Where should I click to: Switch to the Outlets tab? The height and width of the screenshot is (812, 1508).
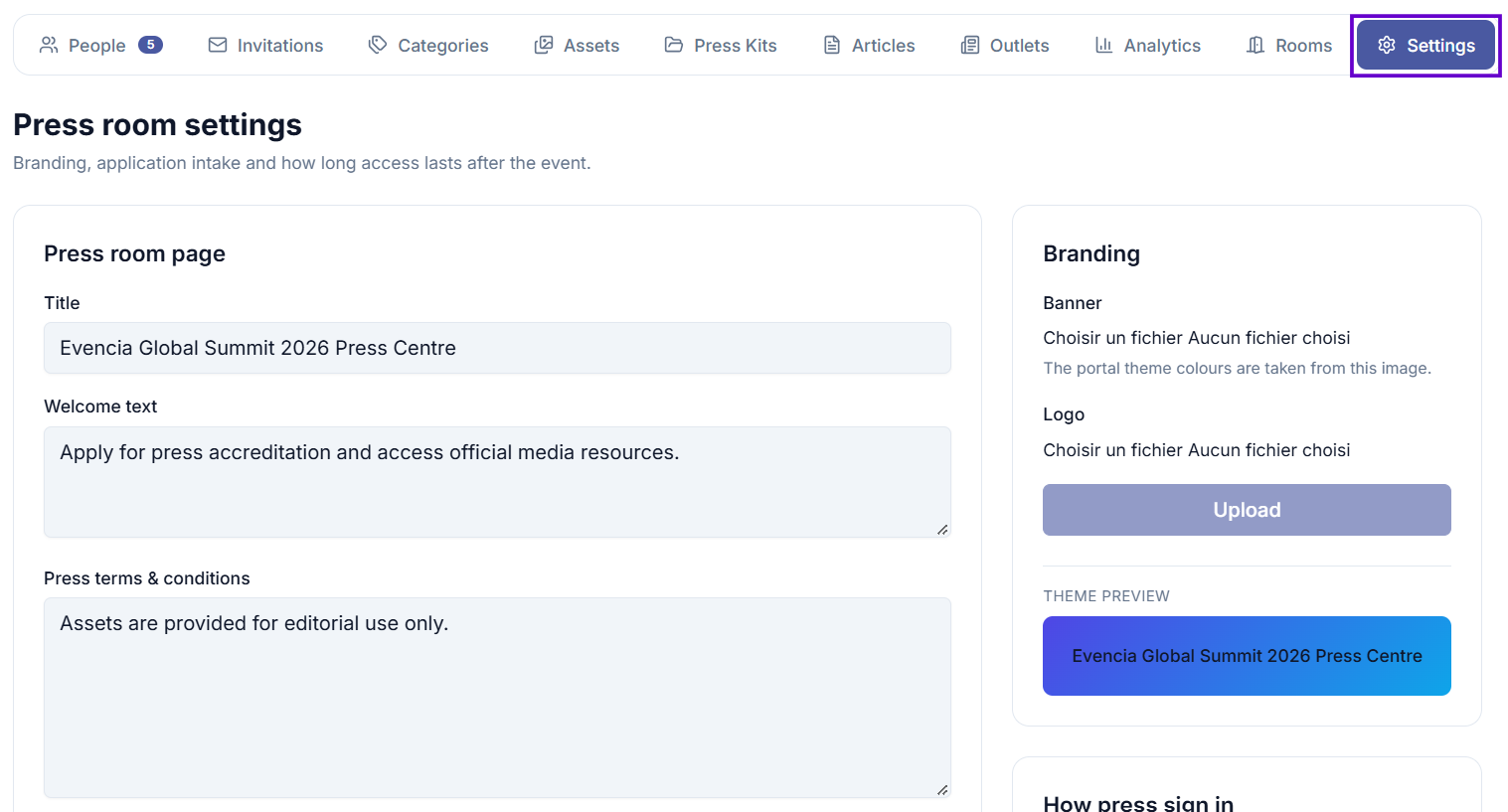coord(1005,45)
